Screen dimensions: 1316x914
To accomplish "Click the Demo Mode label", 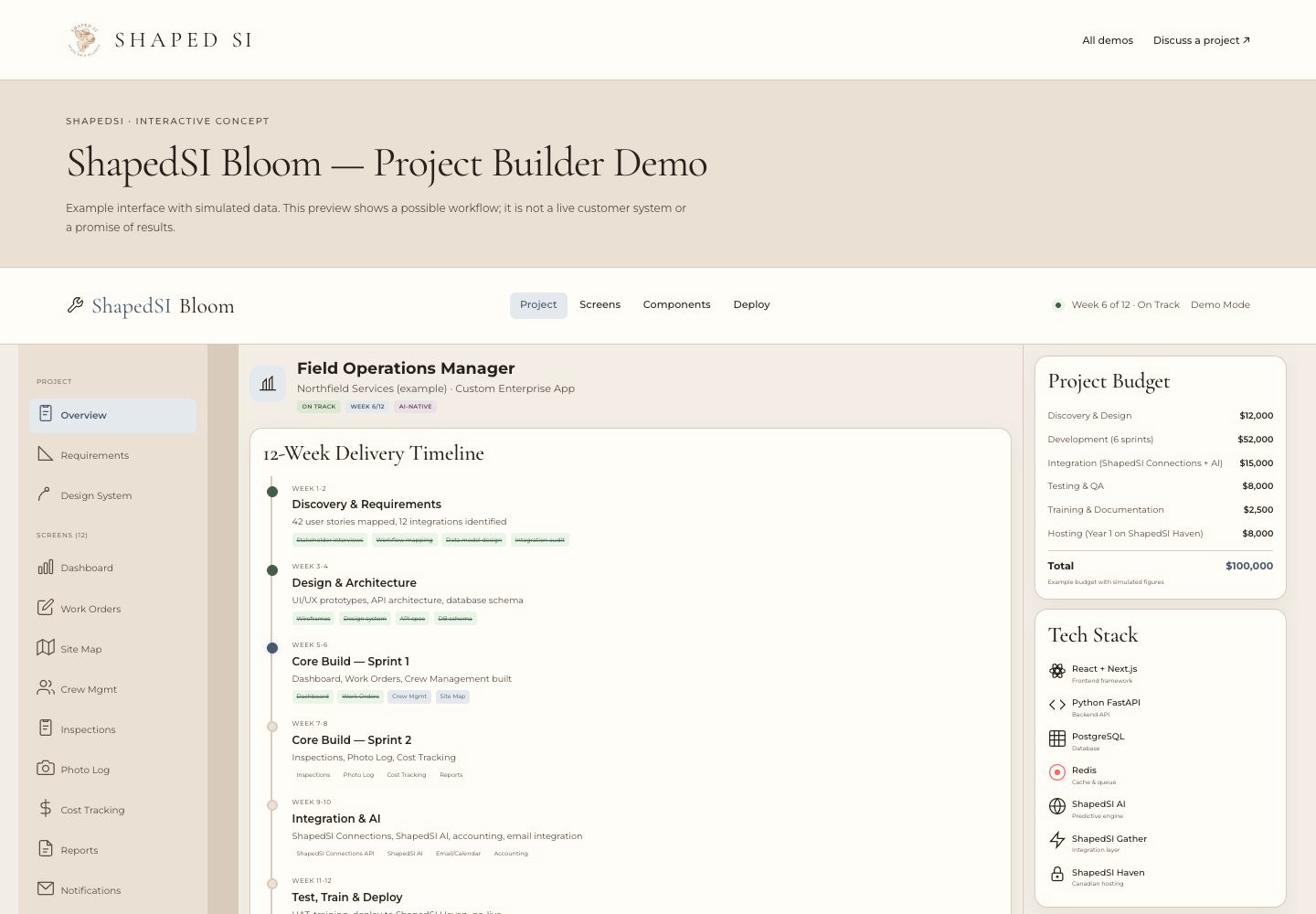I will coord(1220,305).
